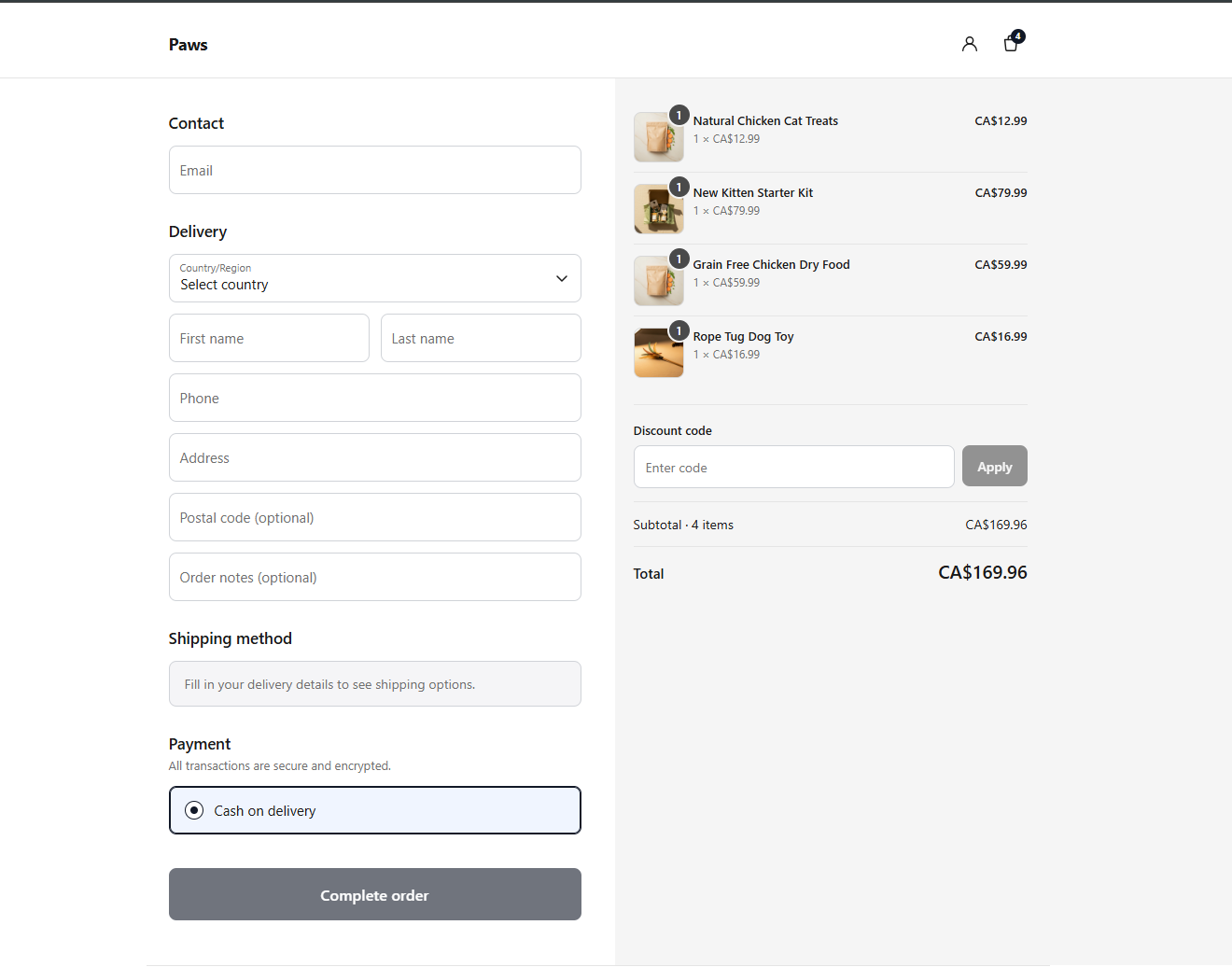Click the Country/Region dropdown chevron arrow

(562, 278)
